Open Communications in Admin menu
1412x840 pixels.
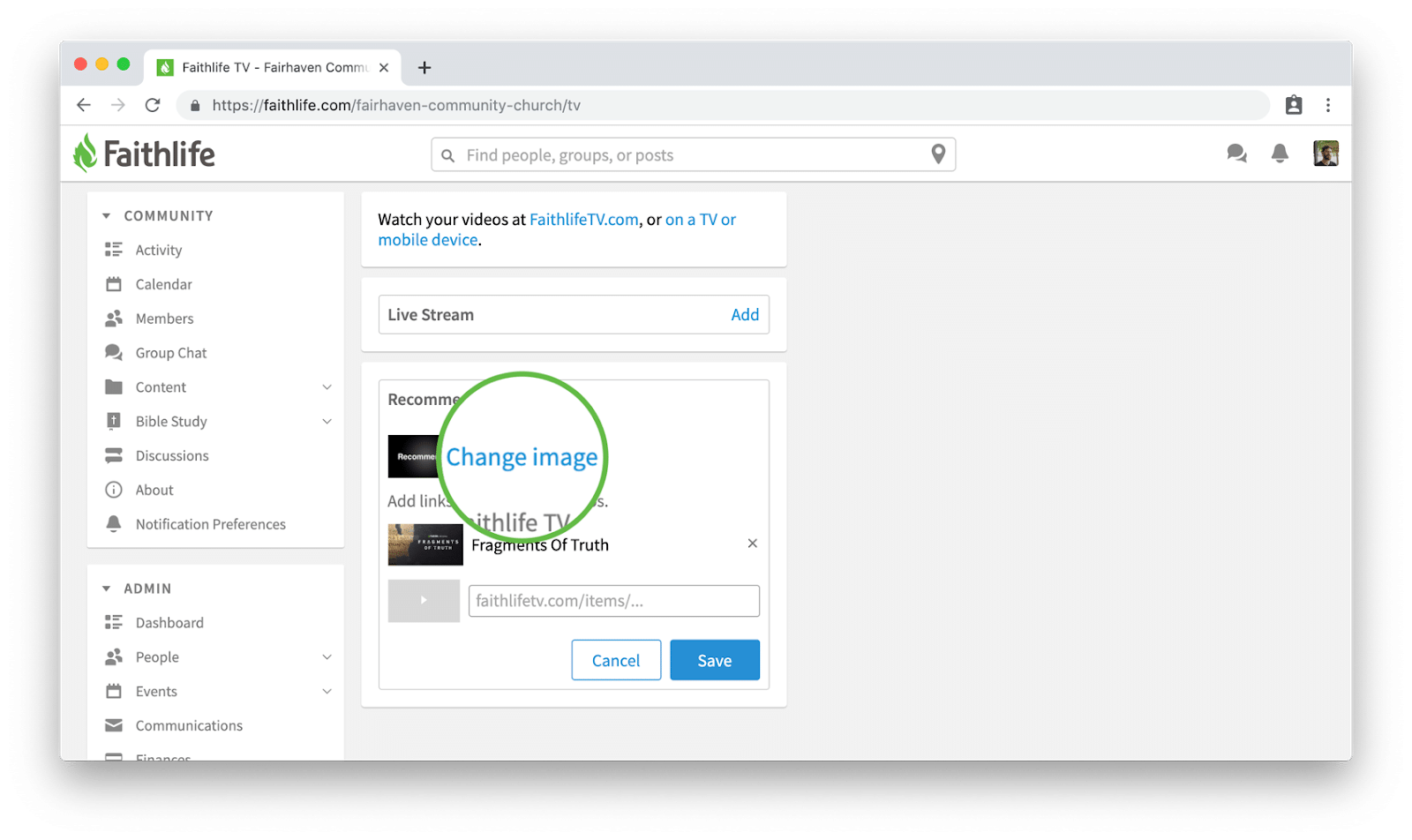(x=189, y=725)
